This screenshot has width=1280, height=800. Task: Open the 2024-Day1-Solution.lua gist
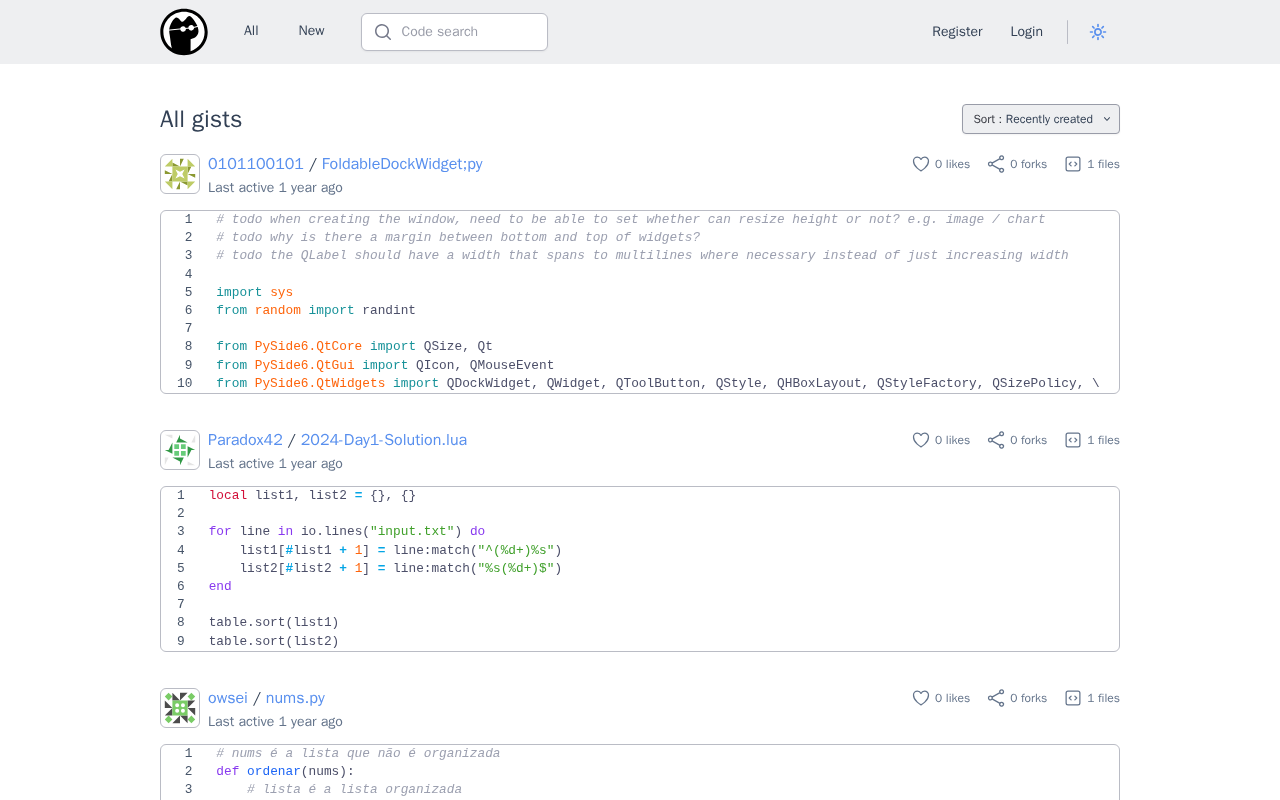384,440
